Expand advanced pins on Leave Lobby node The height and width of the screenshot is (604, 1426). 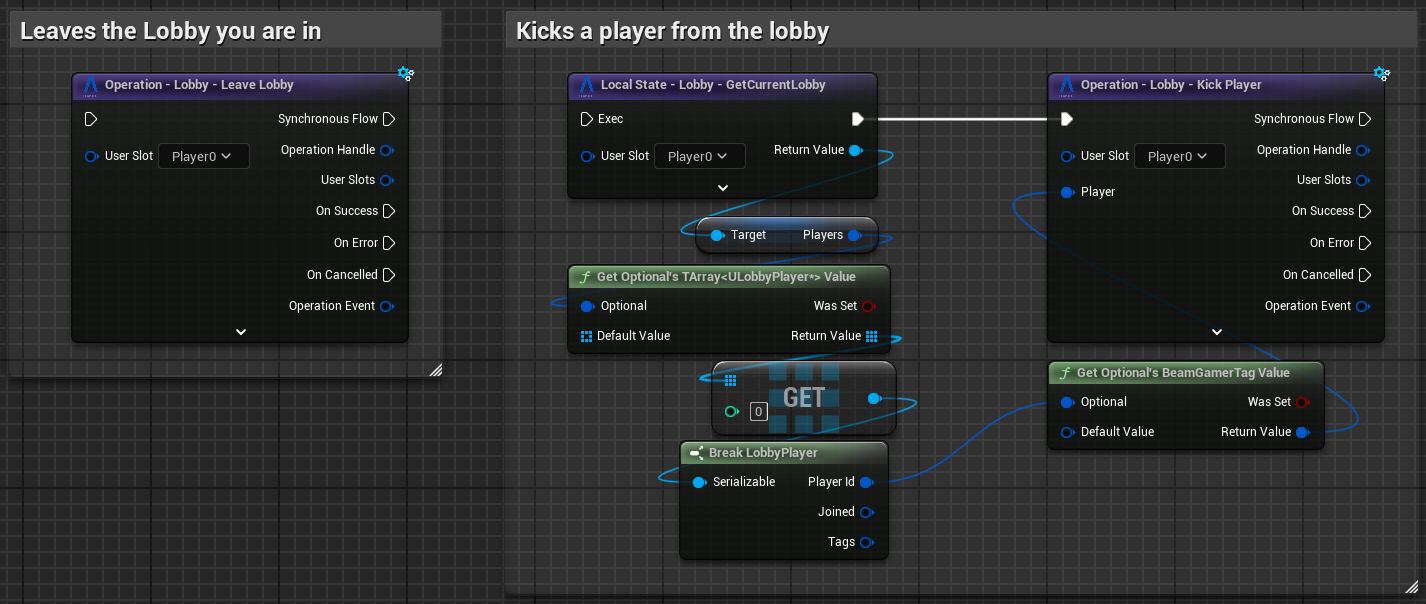pos(240,331)
